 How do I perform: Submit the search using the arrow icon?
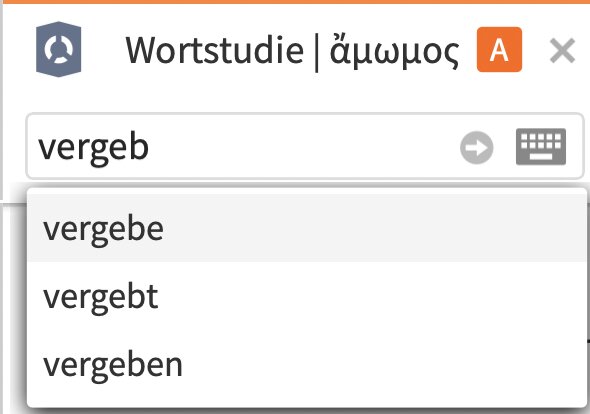(x=477, y=148)
